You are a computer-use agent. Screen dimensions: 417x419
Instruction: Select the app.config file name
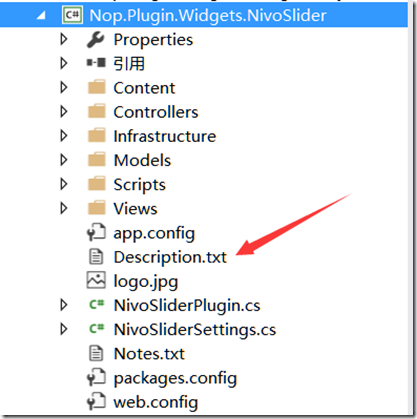click(x=154, y=233)
